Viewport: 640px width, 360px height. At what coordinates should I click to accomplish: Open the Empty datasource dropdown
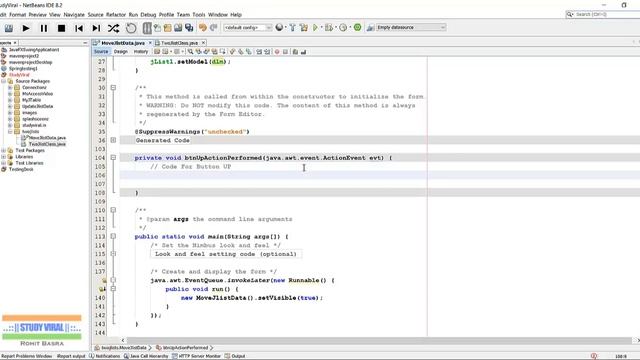coord(411,27)
